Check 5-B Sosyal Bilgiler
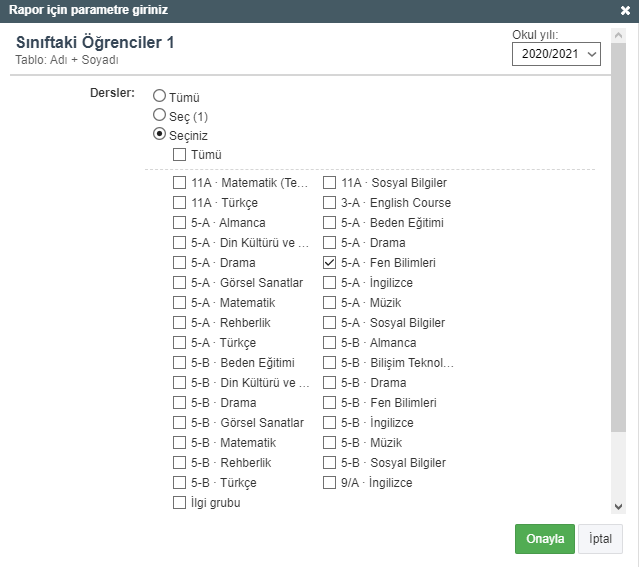The width and height of the screenshot is (639, 567). pos(329,463)
